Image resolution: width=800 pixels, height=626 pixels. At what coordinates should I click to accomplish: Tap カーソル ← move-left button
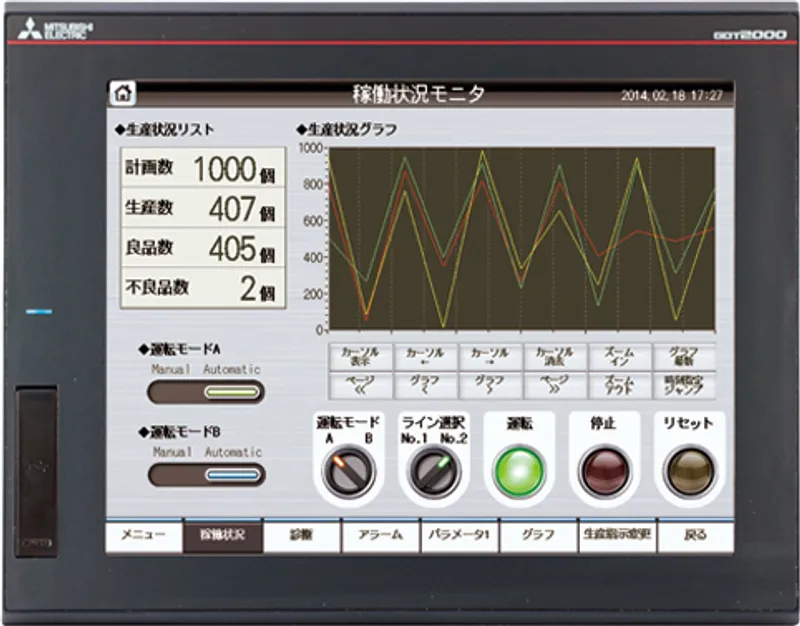[x=425, y=357]
